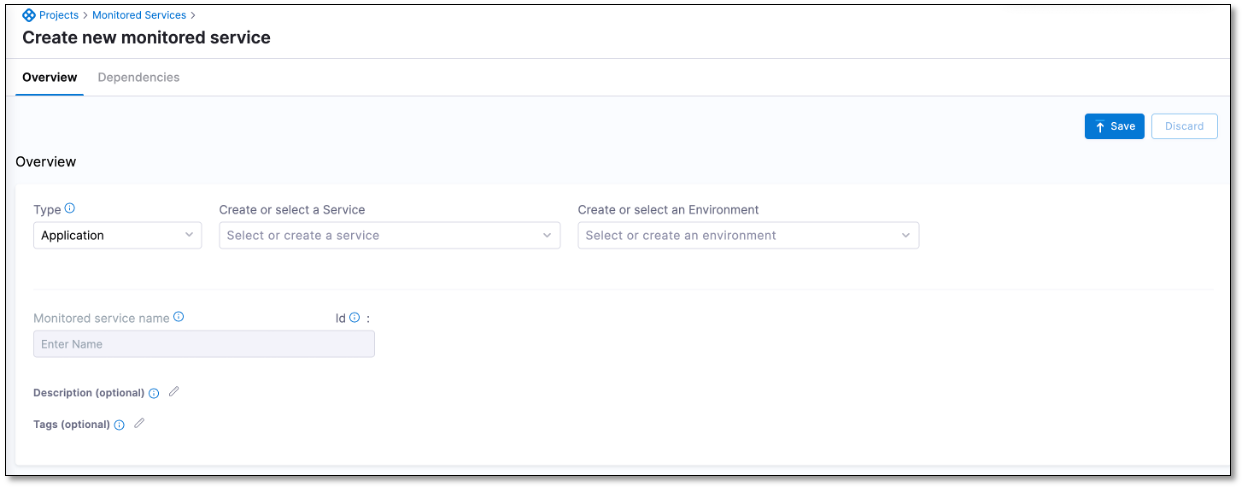Click the info icon next to Id

(x=355, y=318)
